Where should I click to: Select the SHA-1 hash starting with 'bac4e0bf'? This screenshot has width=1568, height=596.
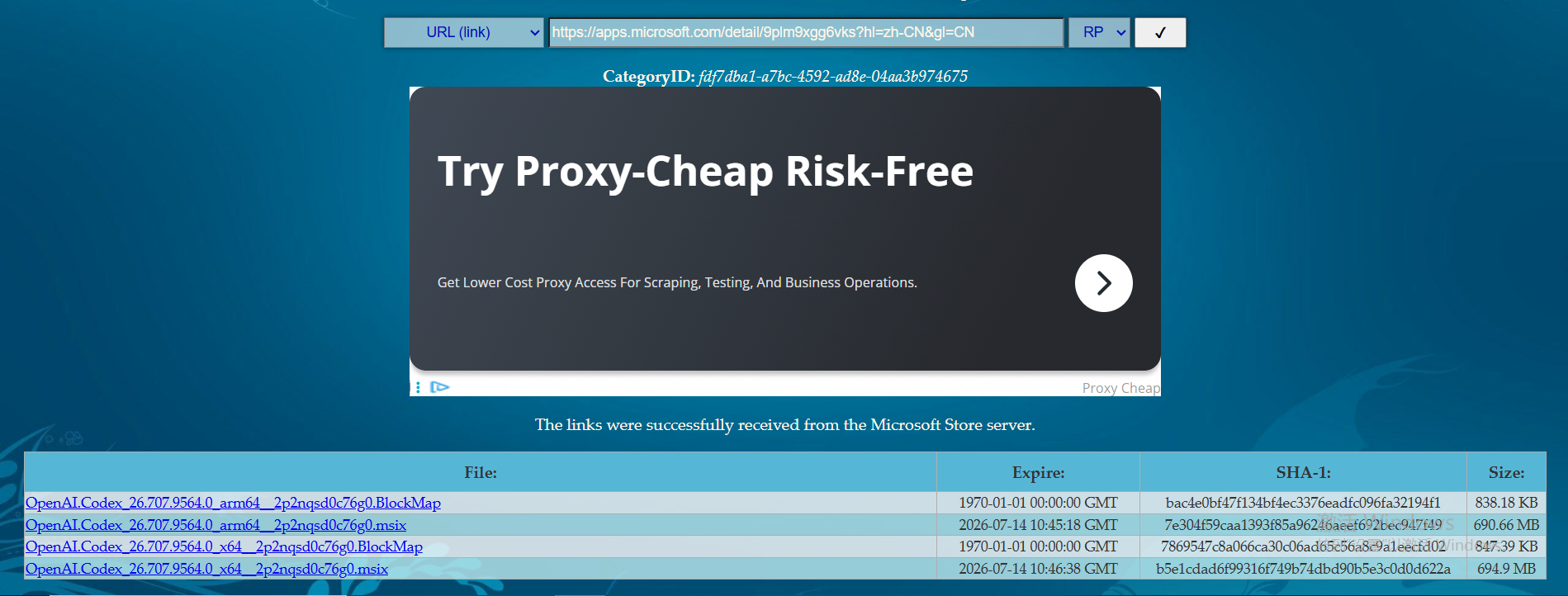[x=1303, y=503]
